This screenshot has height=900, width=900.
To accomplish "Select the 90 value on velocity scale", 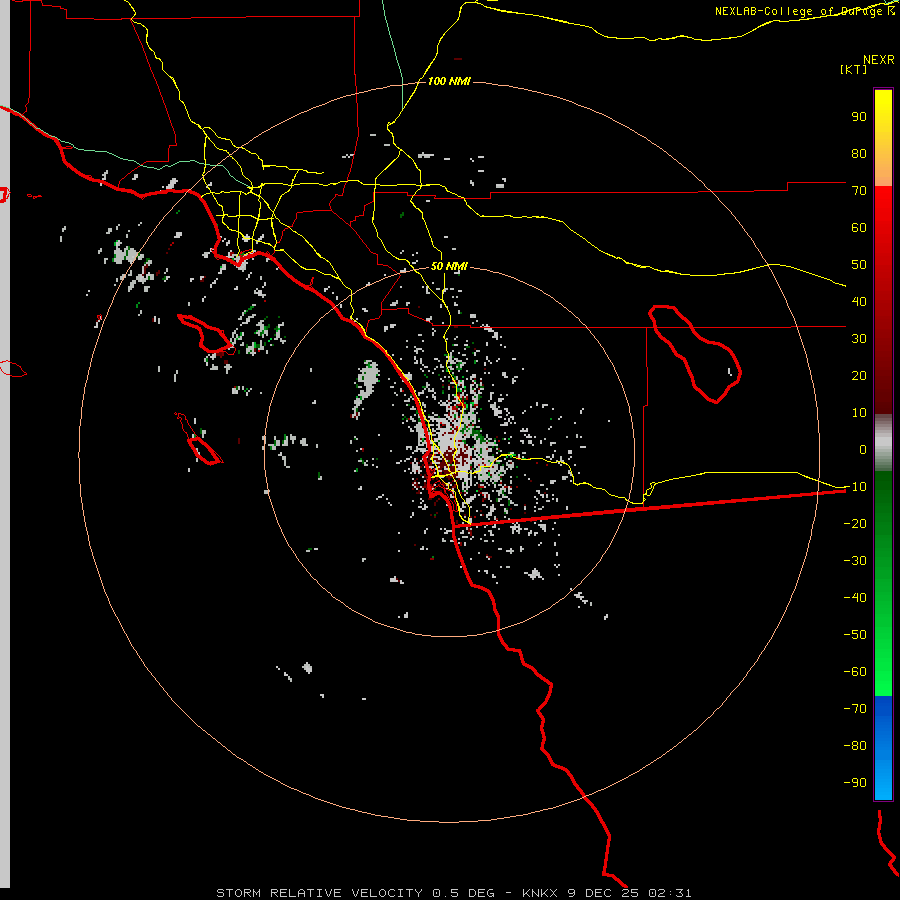I will (x=859, y=117).
